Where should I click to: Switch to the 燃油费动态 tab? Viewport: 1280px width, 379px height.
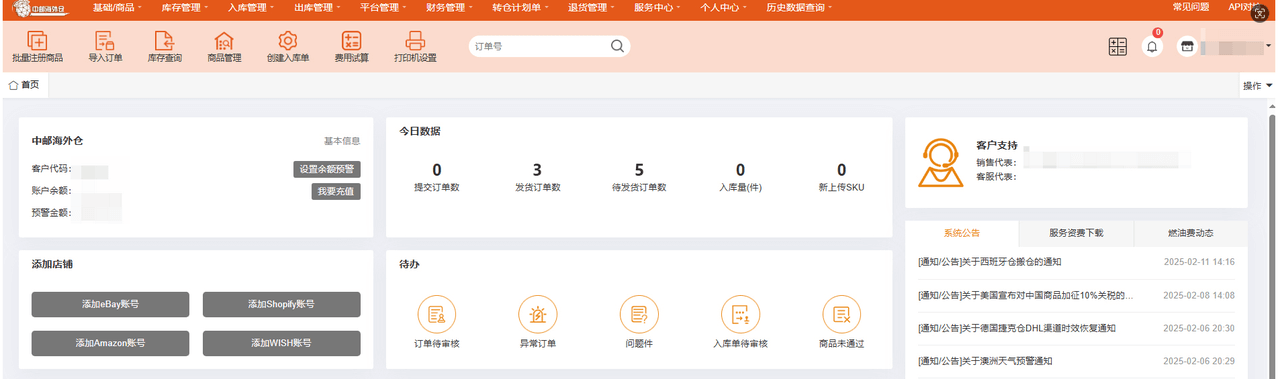pos(1190,233)
